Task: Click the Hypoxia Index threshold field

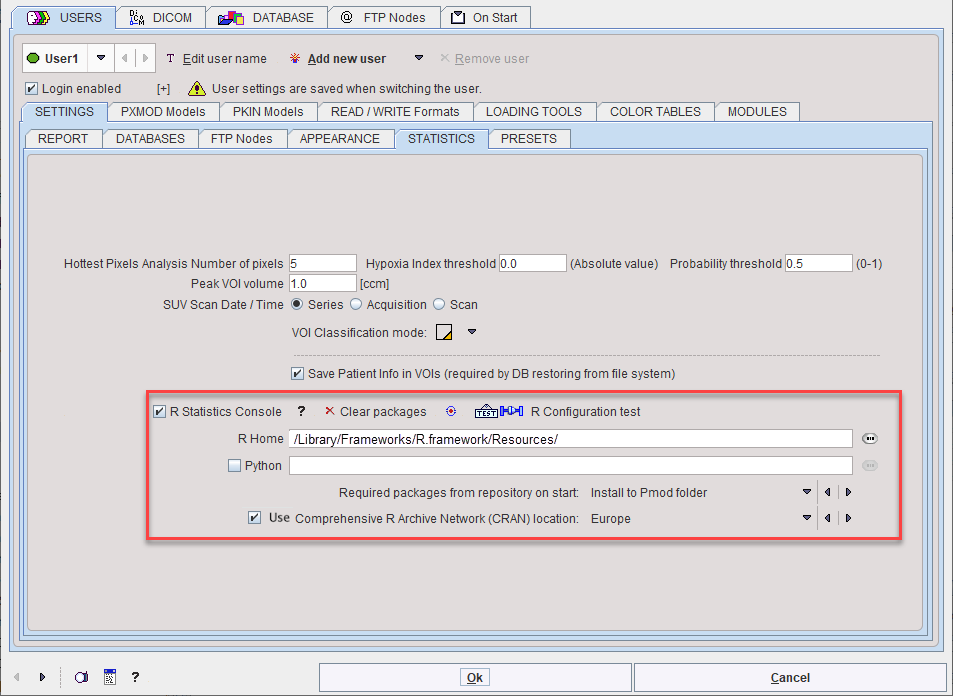Action: click(532, 263)
